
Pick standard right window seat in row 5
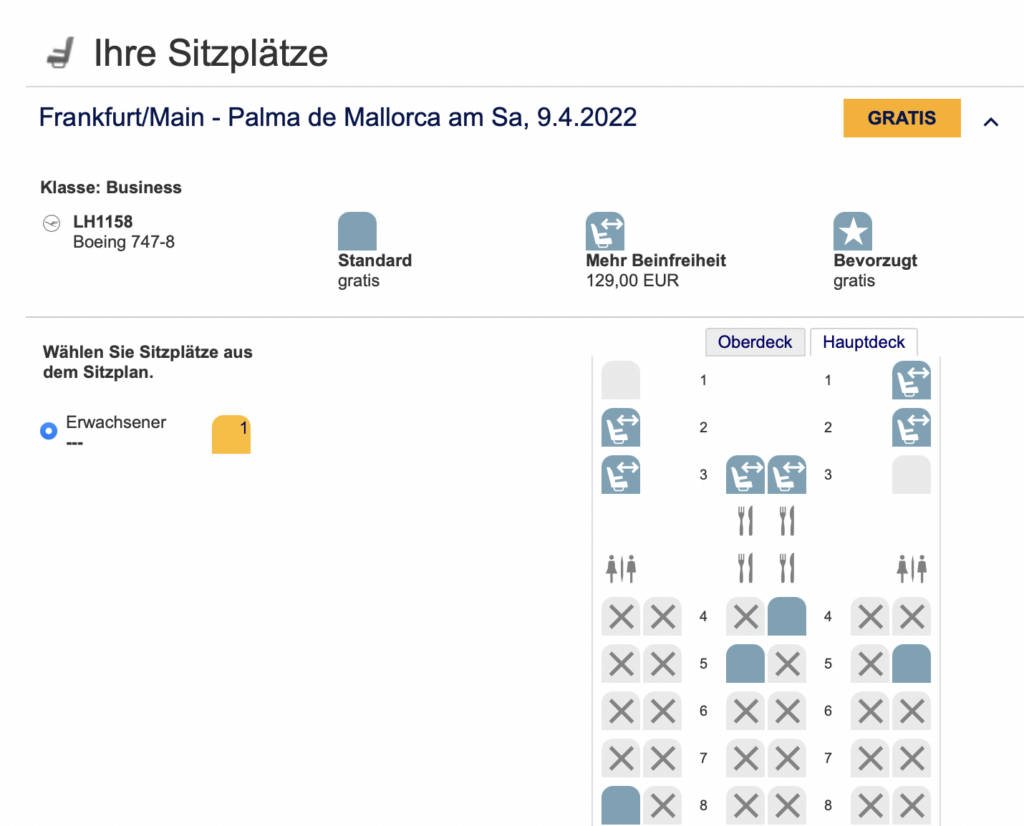(911, 663)
